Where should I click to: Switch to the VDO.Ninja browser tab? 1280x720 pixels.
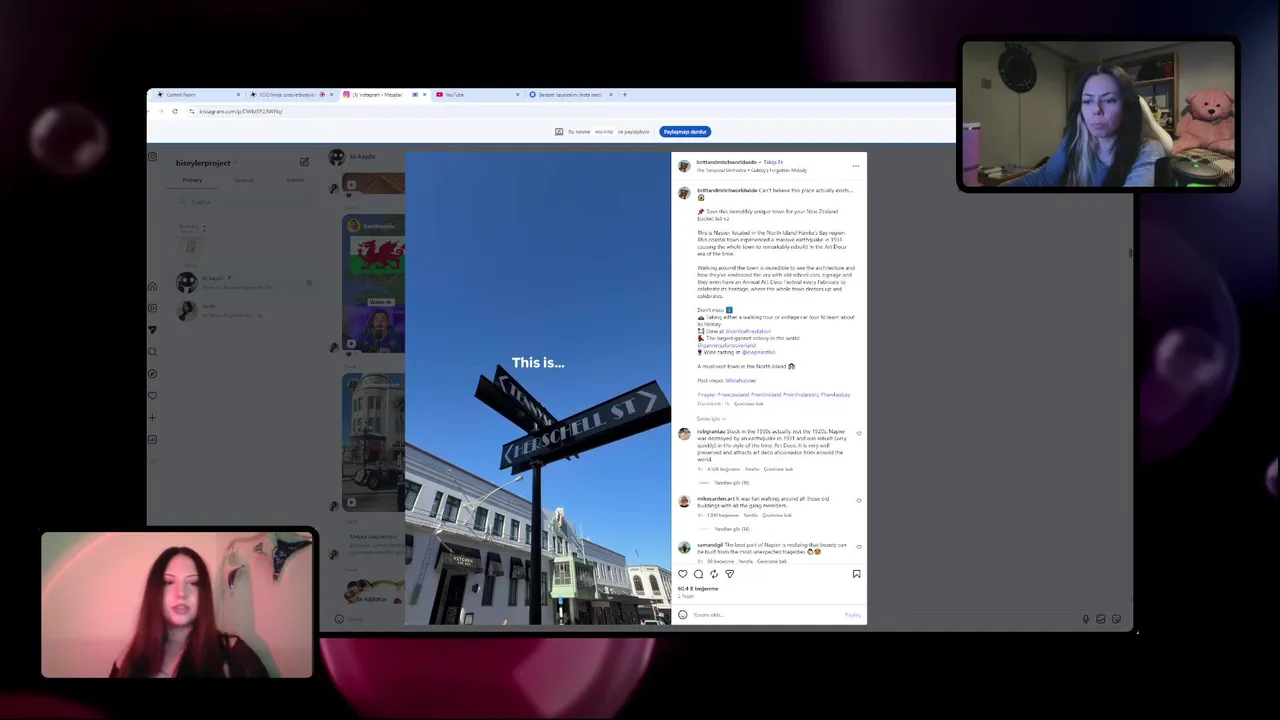[x=291, y=95]
